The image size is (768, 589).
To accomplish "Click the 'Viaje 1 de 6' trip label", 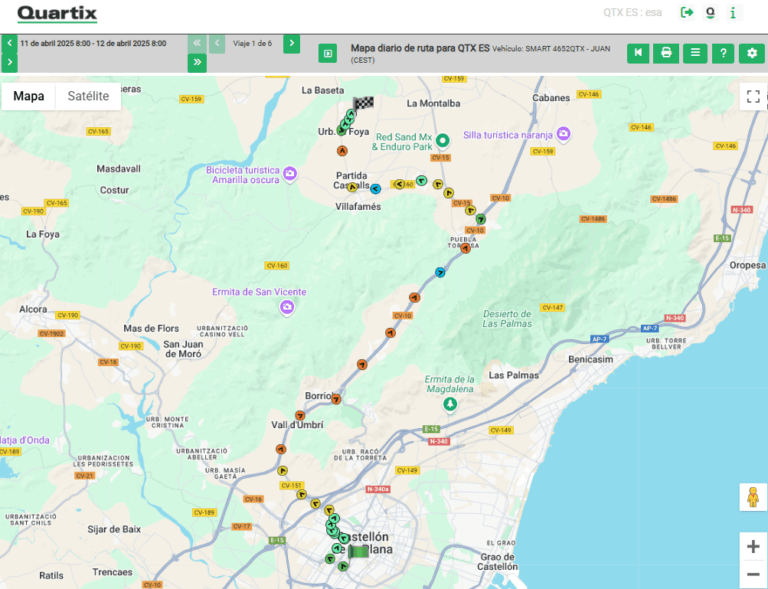I will point(252,44).
